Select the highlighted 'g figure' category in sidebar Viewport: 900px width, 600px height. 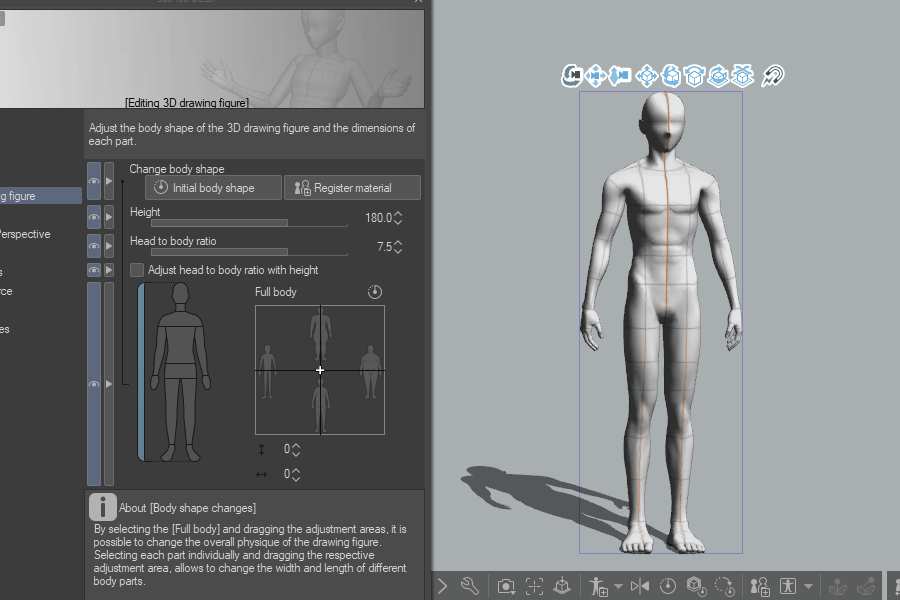pos(41,196)
